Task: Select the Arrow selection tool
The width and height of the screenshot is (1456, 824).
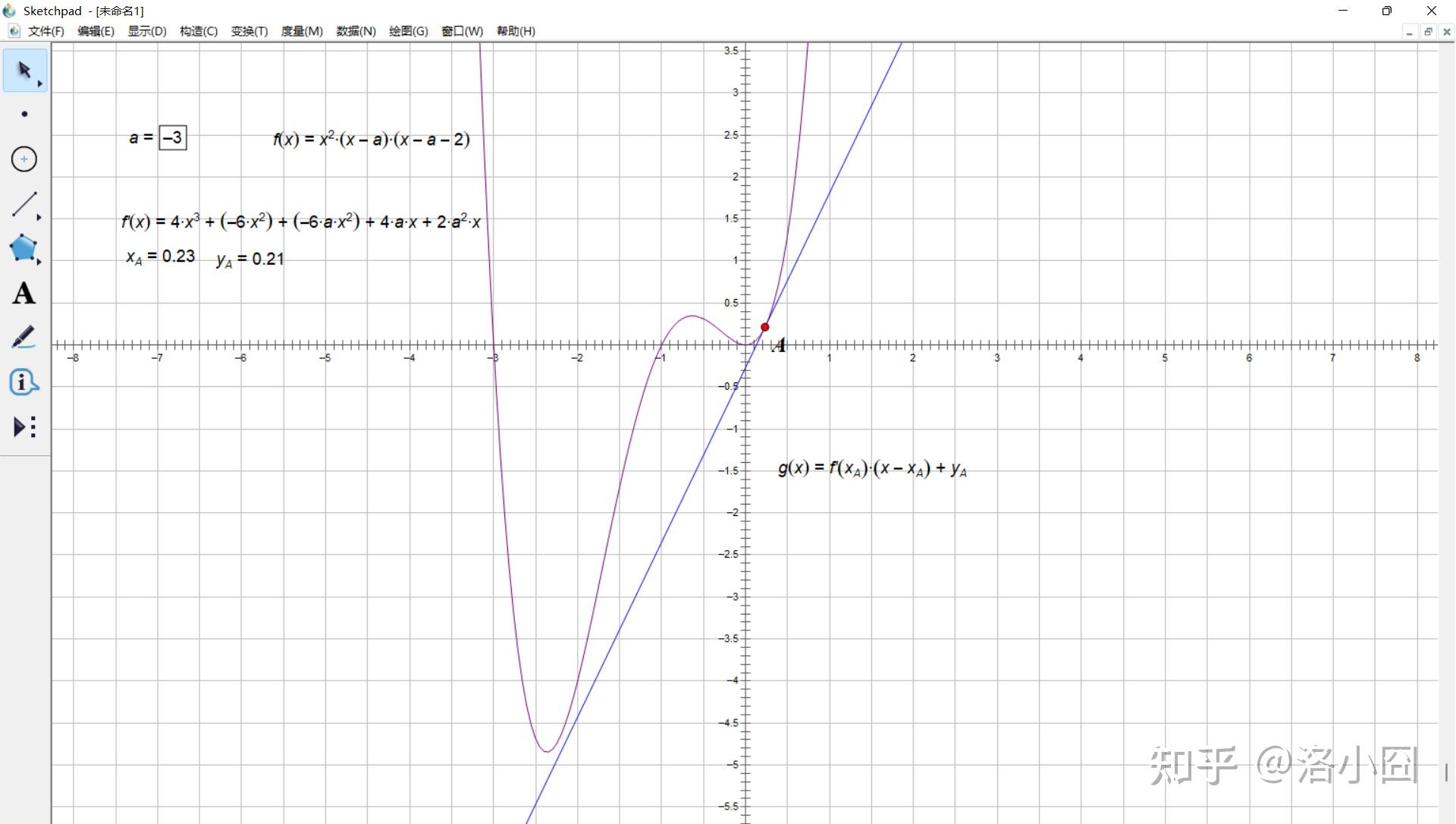Action: click(24, 70)
